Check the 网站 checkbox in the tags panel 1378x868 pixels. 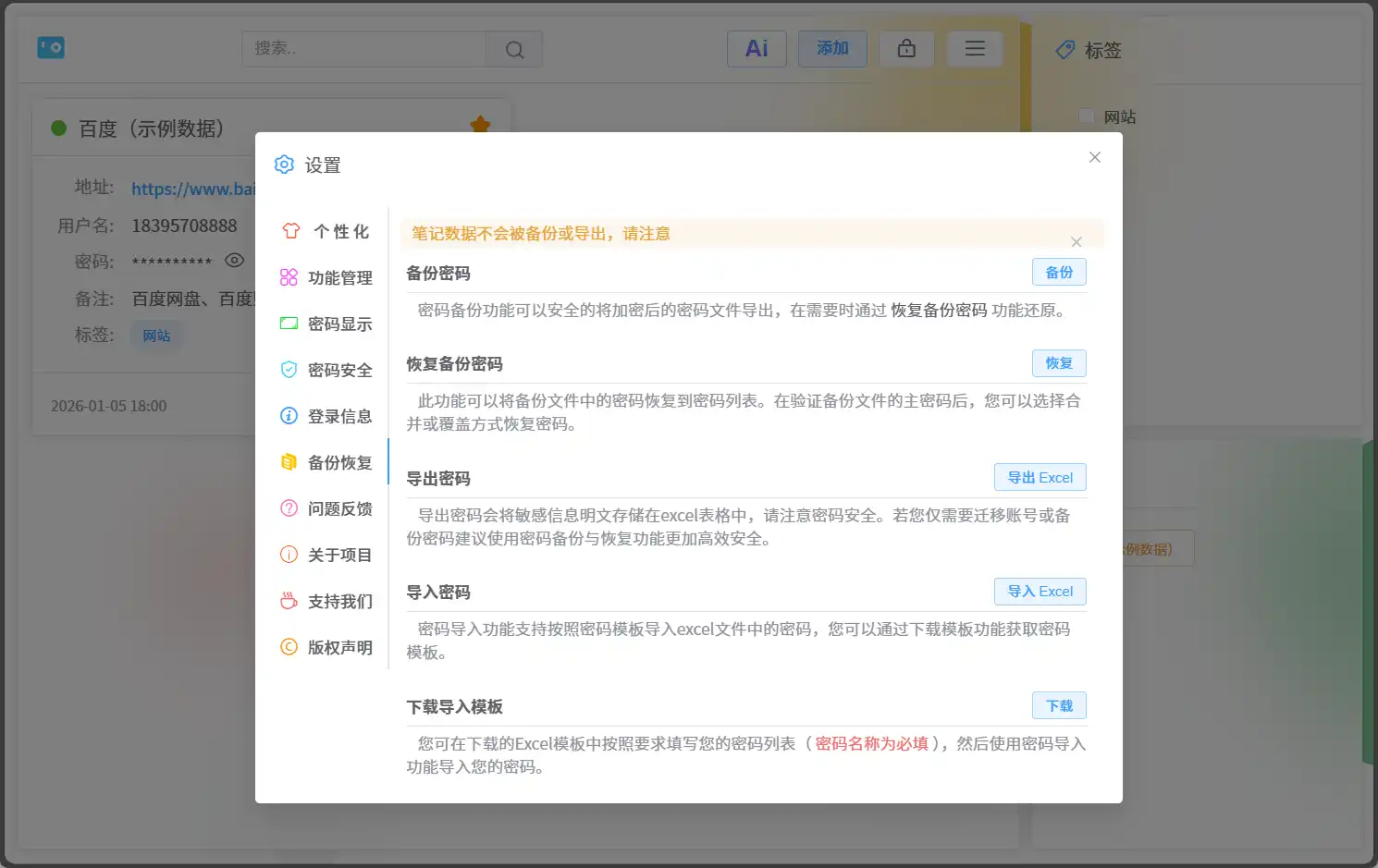point(1086,116)
